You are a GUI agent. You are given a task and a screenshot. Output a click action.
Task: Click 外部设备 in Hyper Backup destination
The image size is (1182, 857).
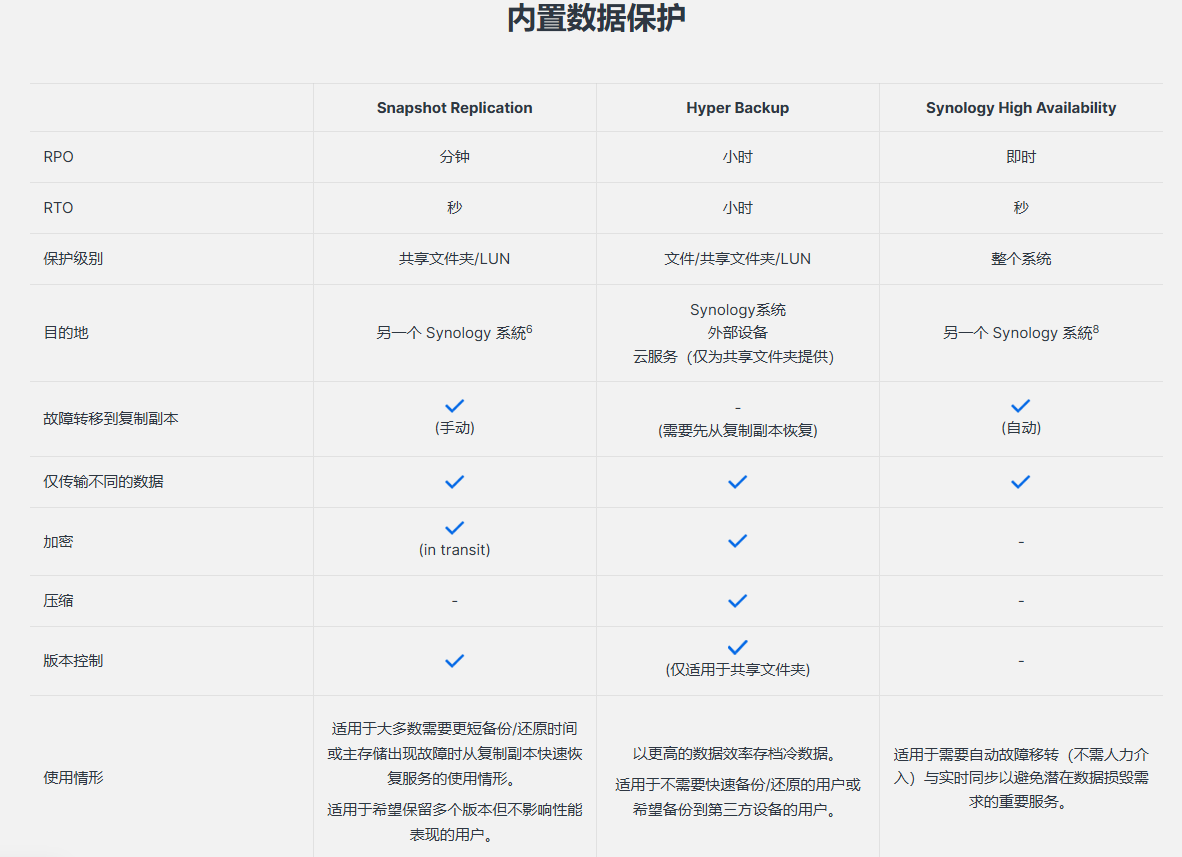click(737, 332)
